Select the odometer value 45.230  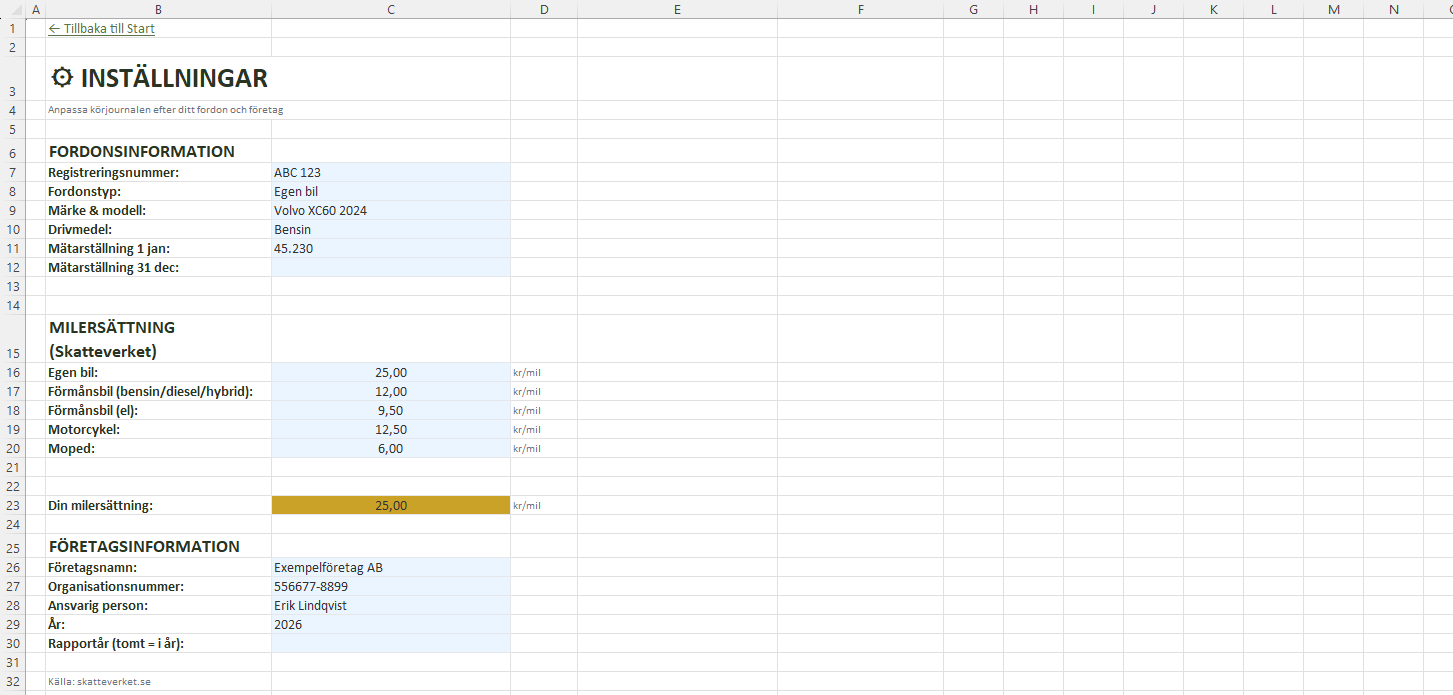[391, 249]
